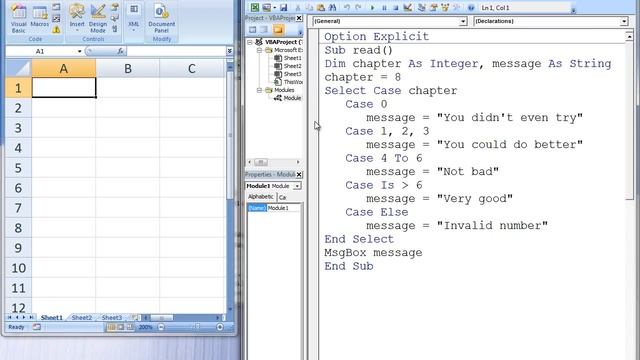Click the Paste icon in VBA toolbar
This screenshot has height=360, width=640.
(321, 7)
